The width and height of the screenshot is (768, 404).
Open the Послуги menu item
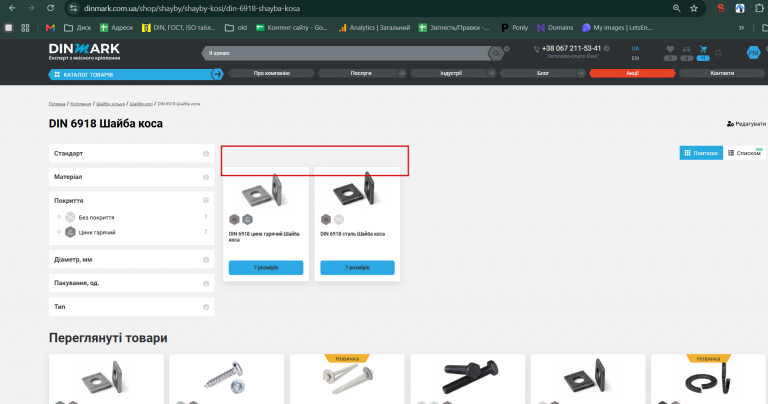click(x=360, y=73)
